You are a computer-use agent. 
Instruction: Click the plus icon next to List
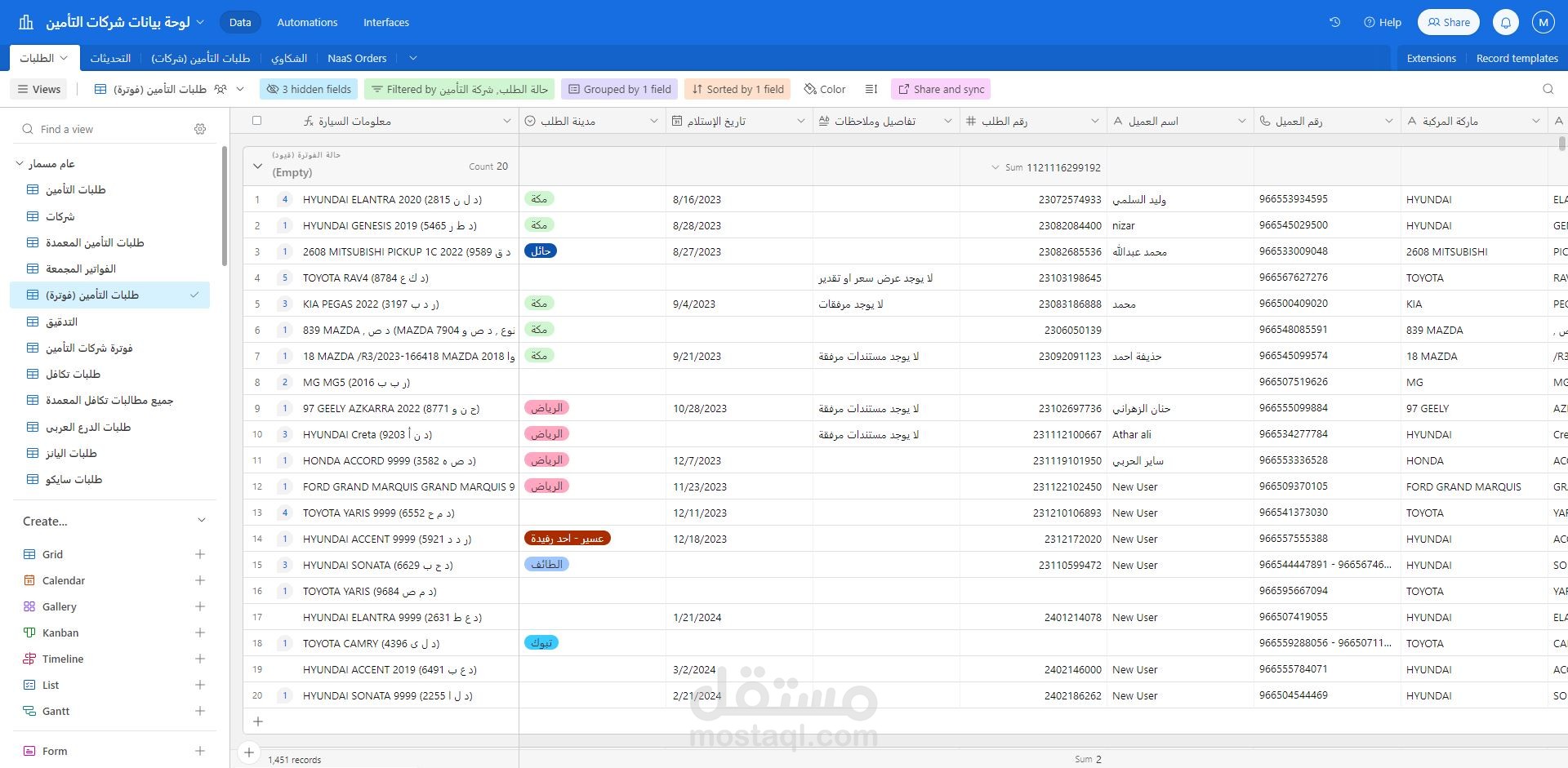[200, 685]
